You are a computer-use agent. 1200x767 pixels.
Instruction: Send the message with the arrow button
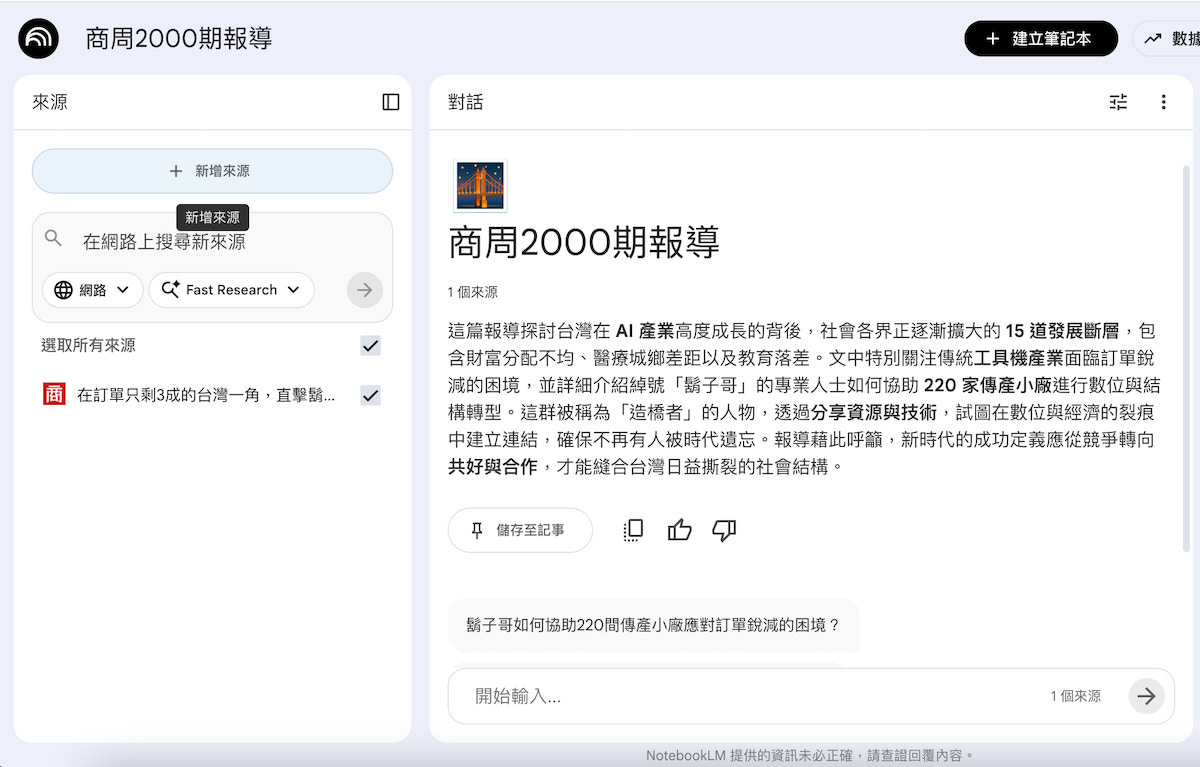point(1147,696)
